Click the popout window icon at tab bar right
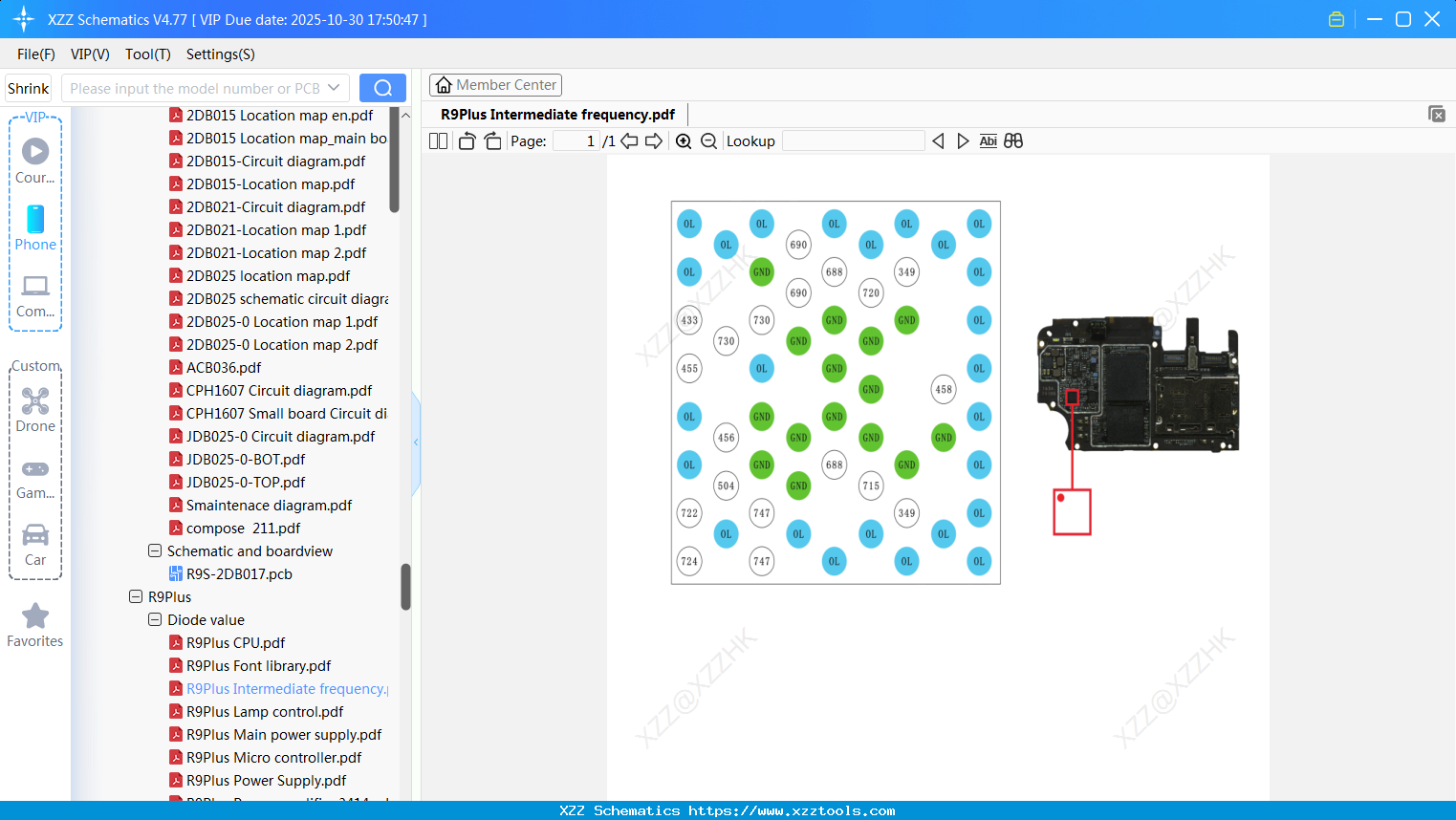Image resolution: width=1456 pixels, height=820 pixels. [x=1437, y=114]
